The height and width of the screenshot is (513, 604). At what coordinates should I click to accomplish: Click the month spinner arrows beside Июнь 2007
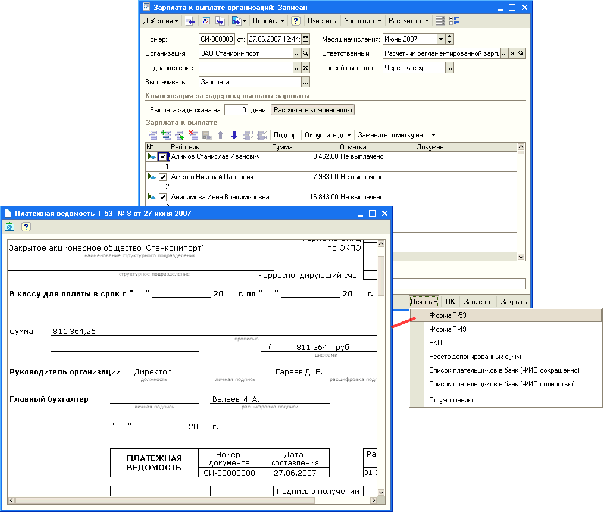click(449, 39)
